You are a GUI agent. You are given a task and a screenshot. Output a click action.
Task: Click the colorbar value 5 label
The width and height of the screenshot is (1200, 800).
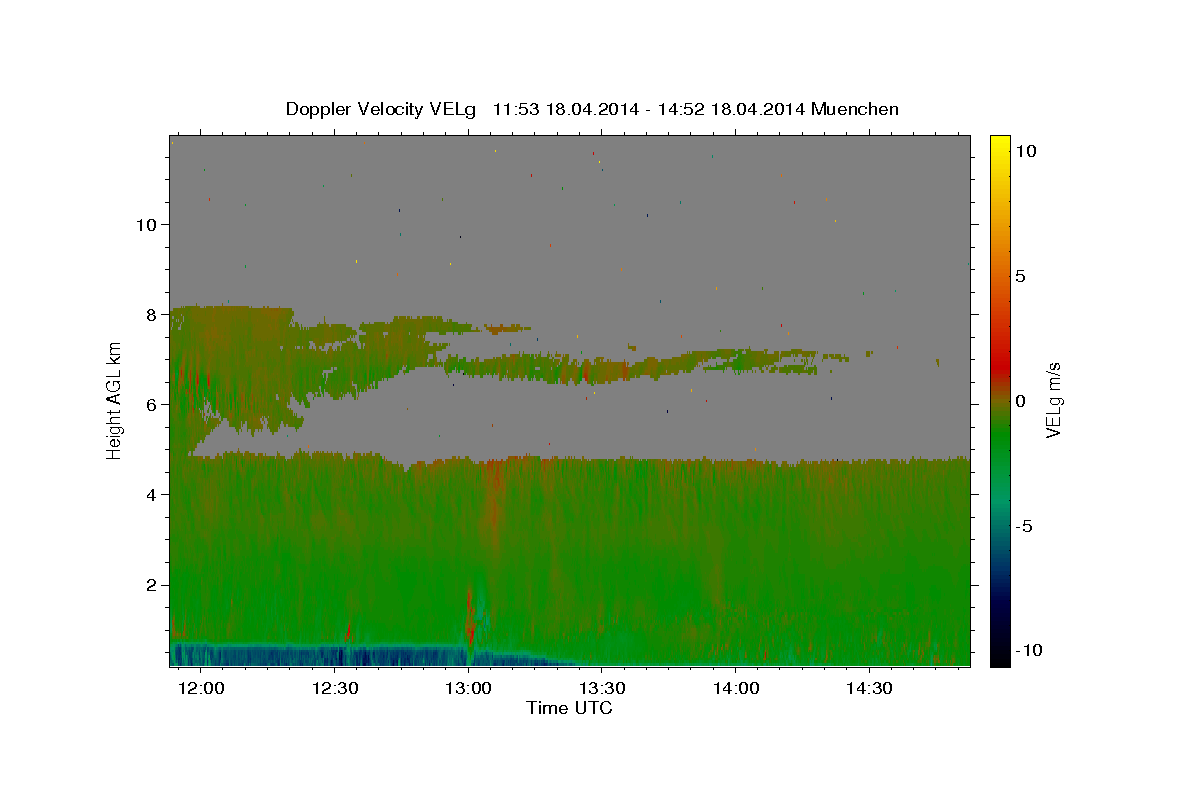click(x=1020, y=276)
